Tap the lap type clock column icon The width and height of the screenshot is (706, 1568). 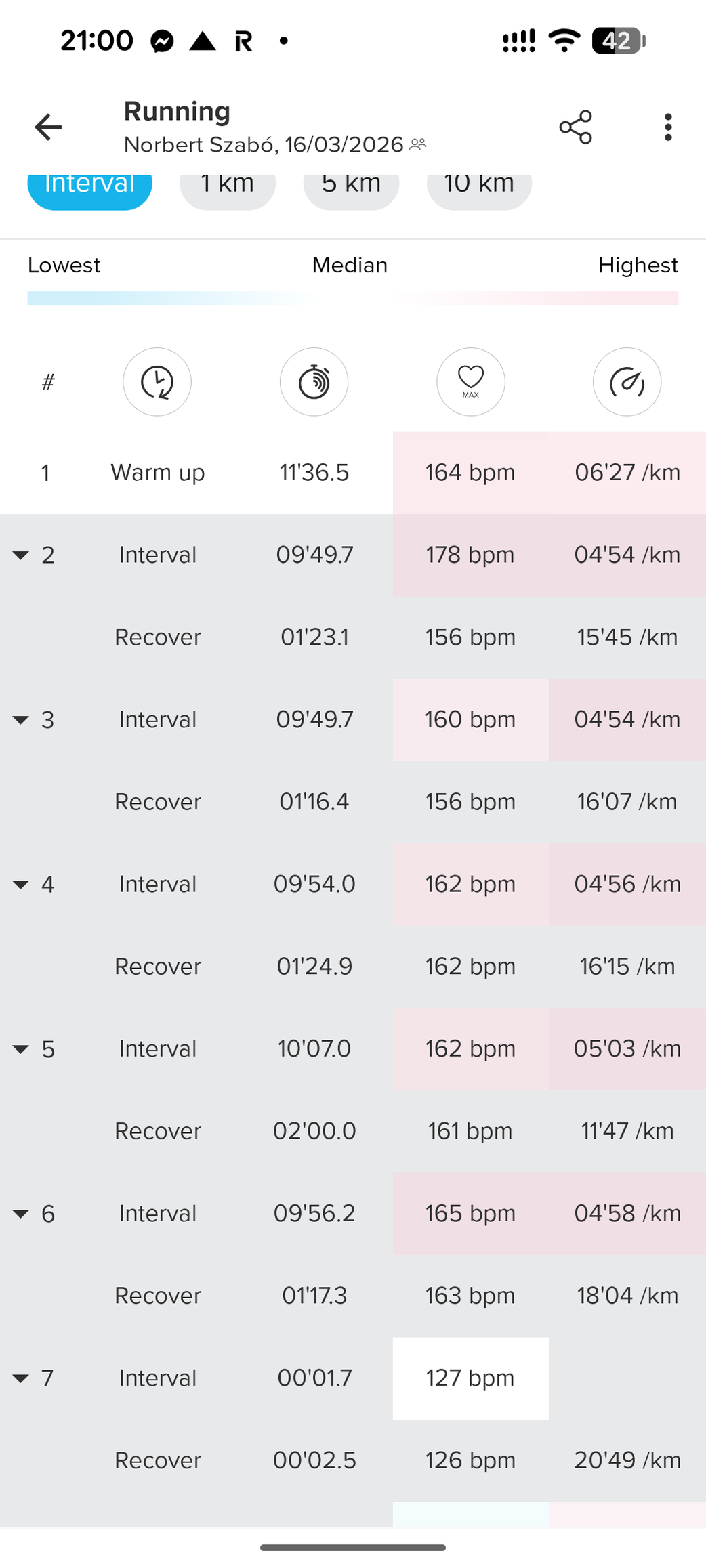pyautogui.click(x=157, y=382)
